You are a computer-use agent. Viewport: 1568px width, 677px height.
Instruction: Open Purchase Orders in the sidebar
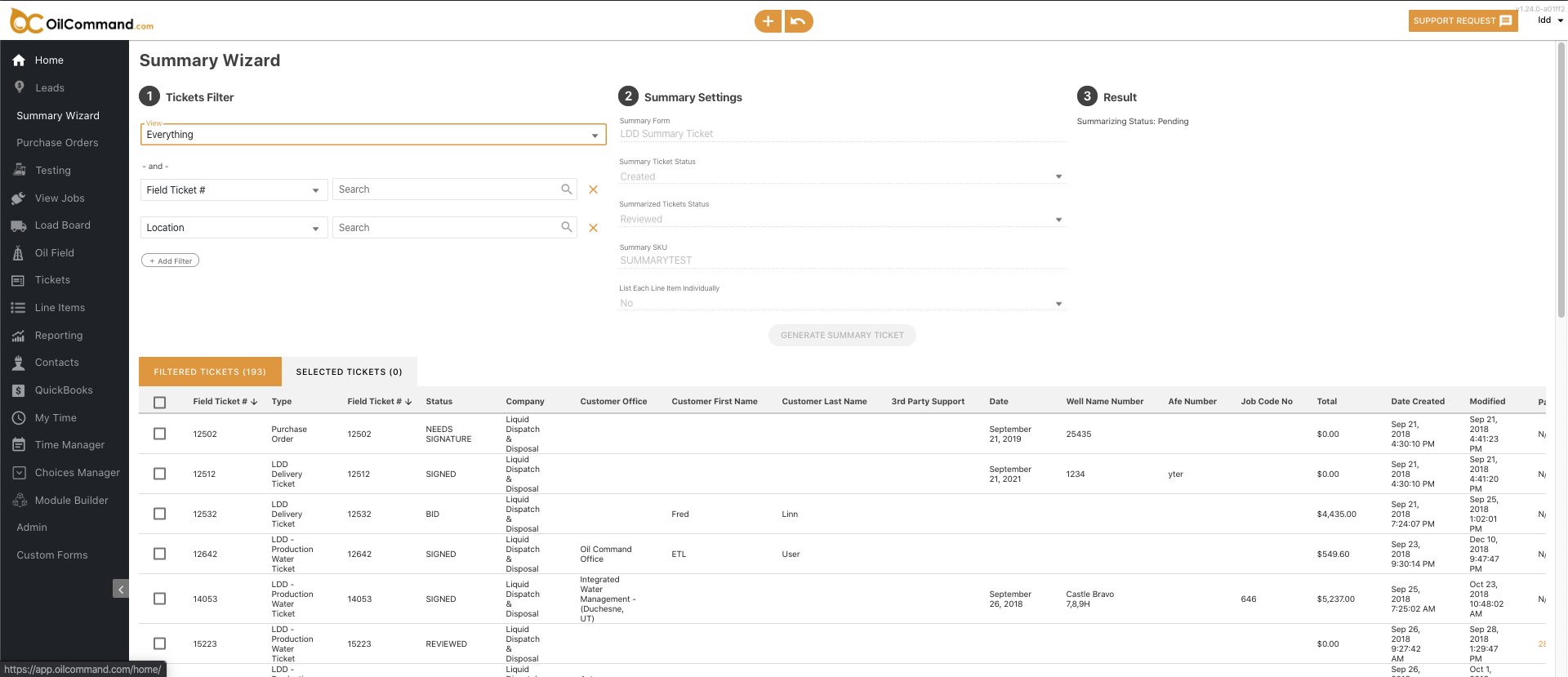[x=57, y=143]
